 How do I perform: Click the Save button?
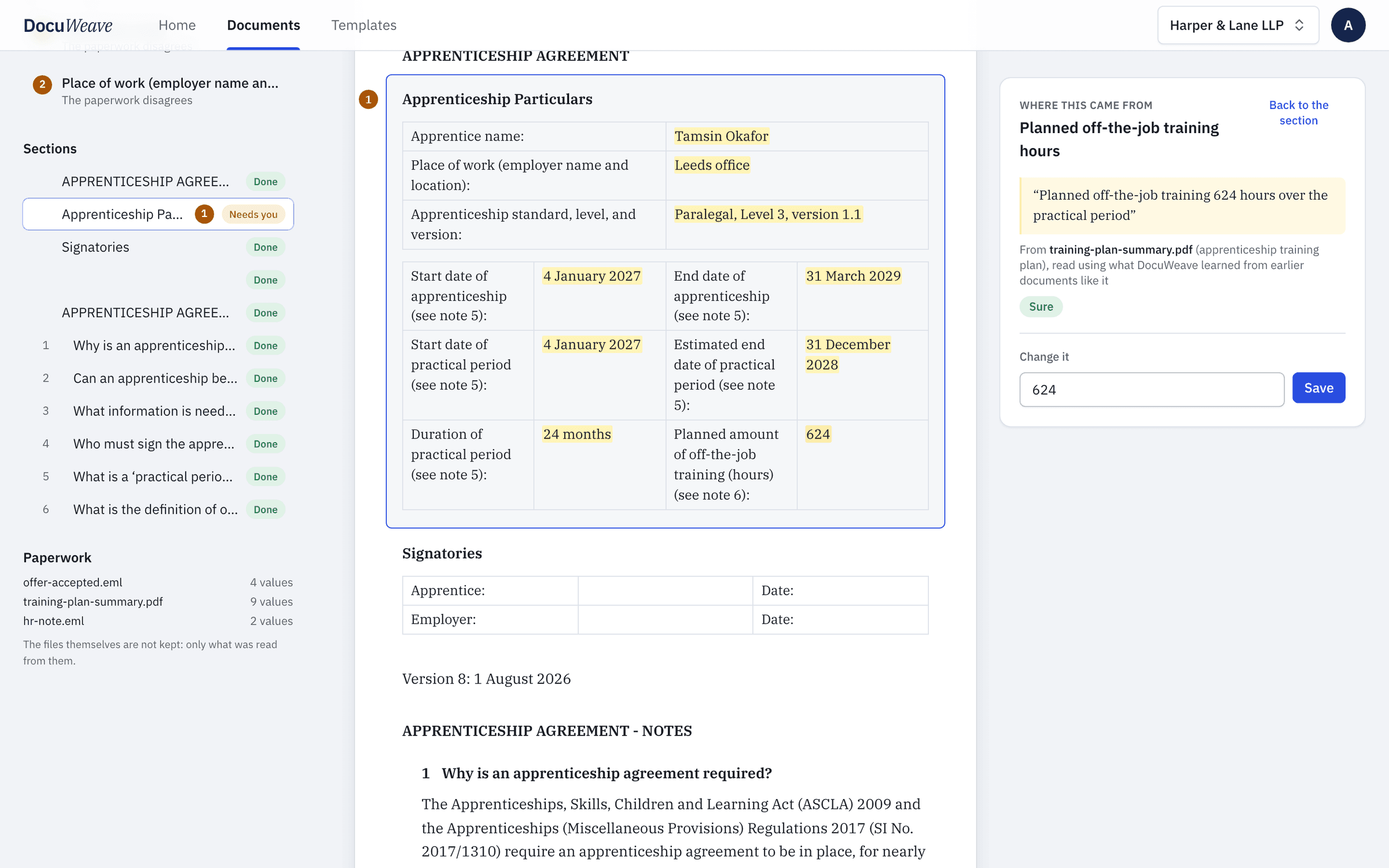[1318, 388]
